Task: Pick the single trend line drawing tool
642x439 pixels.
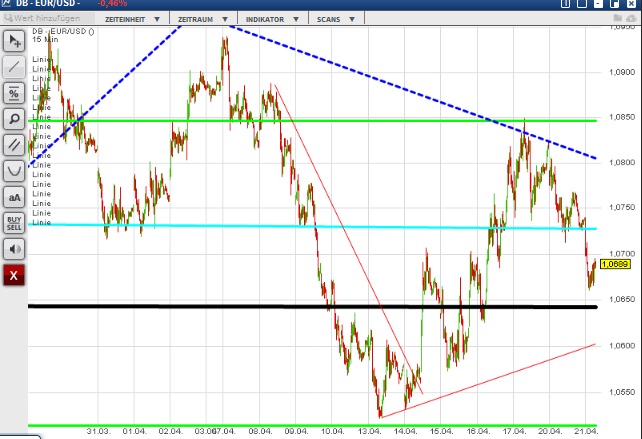Action: point(14,67)
